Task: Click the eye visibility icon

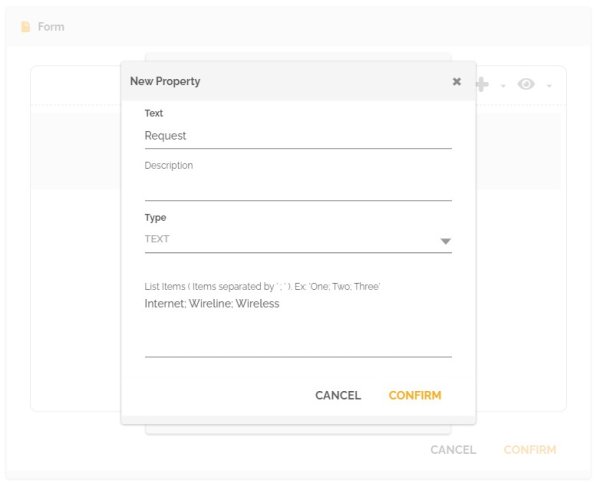Action: [x=526, y=85]
